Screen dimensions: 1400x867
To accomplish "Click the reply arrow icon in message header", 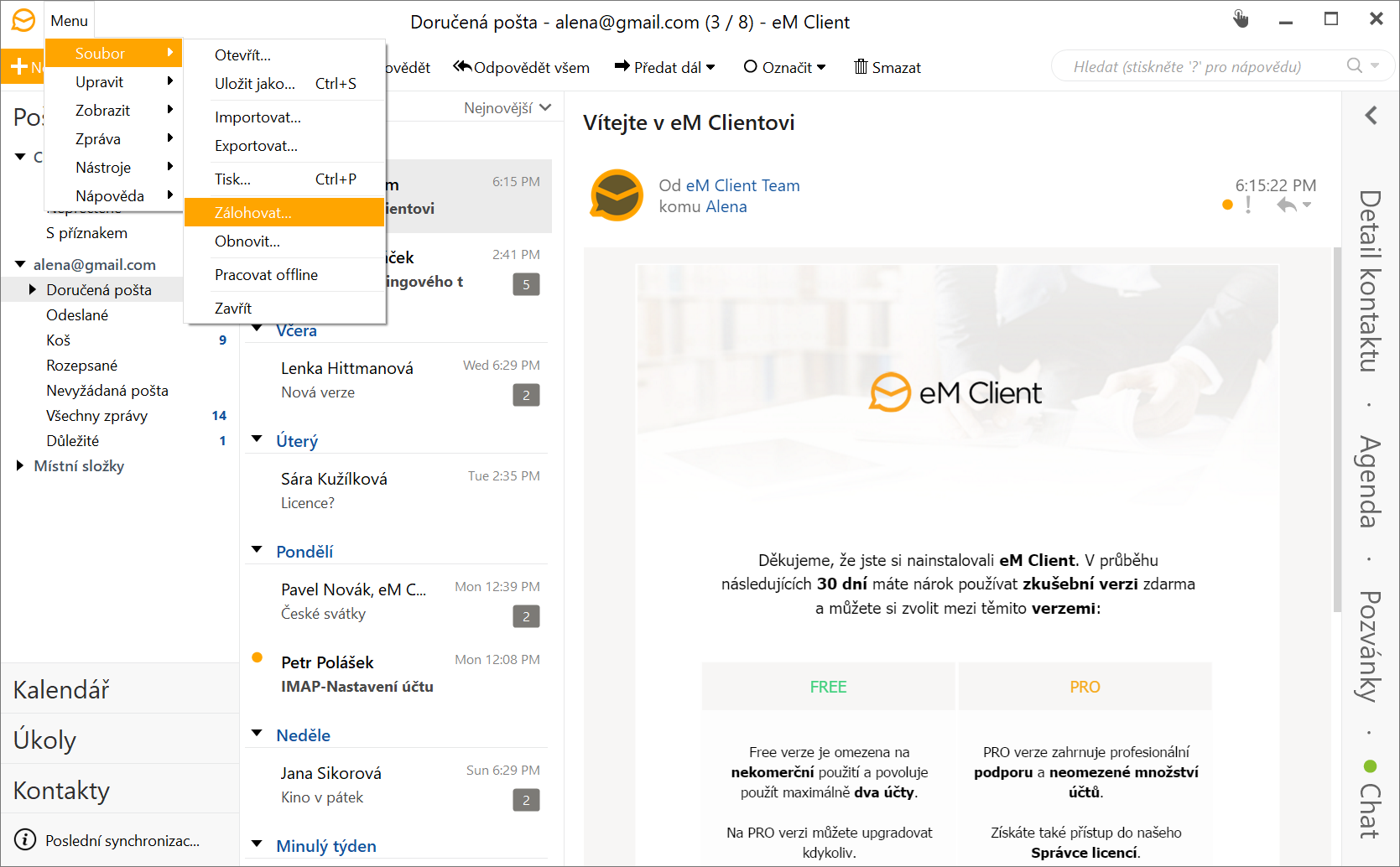I will click(x=1286, y=205).
